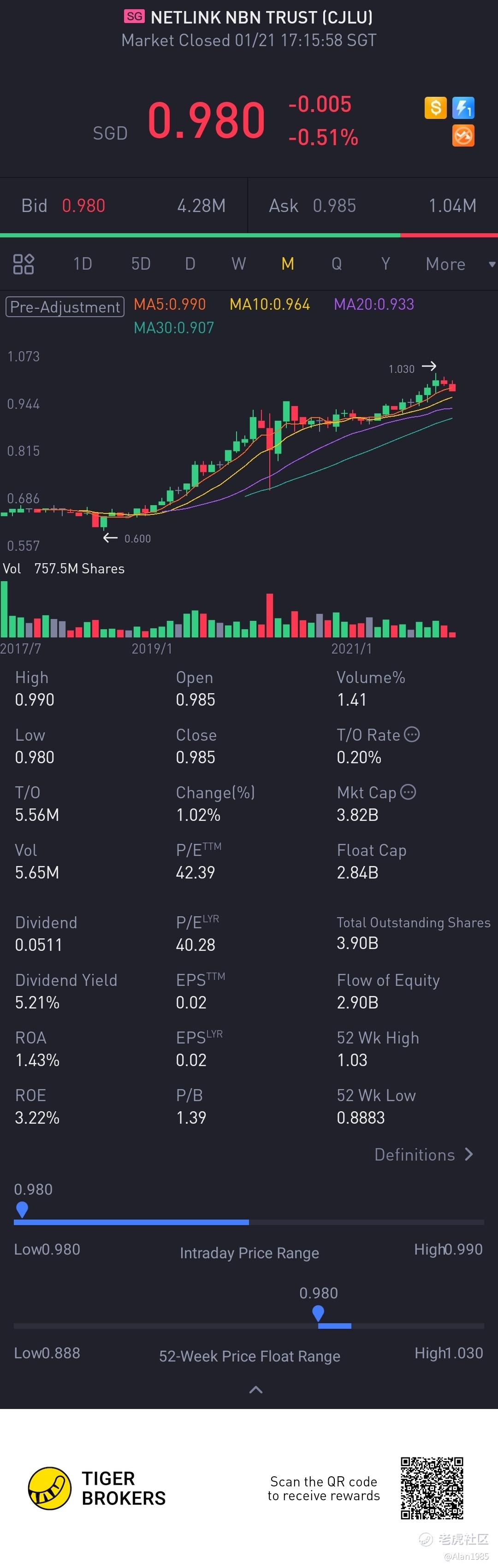
Task: Switch chart to 1D timeframe
Action: tap(82, 264)
